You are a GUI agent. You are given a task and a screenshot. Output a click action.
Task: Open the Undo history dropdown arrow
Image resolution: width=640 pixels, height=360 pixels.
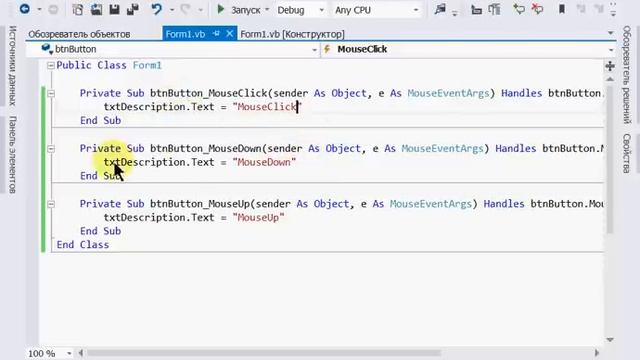point(172,10)
